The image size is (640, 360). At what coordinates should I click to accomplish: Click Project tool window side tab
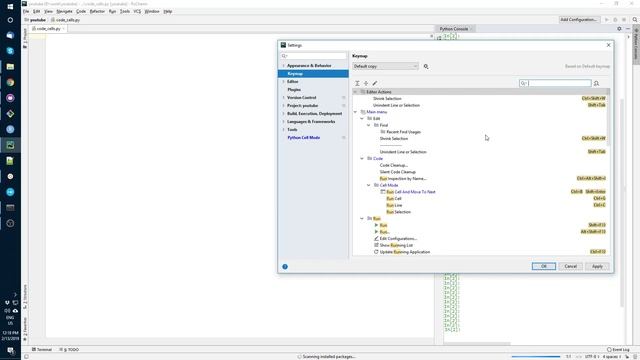[25, 38]
